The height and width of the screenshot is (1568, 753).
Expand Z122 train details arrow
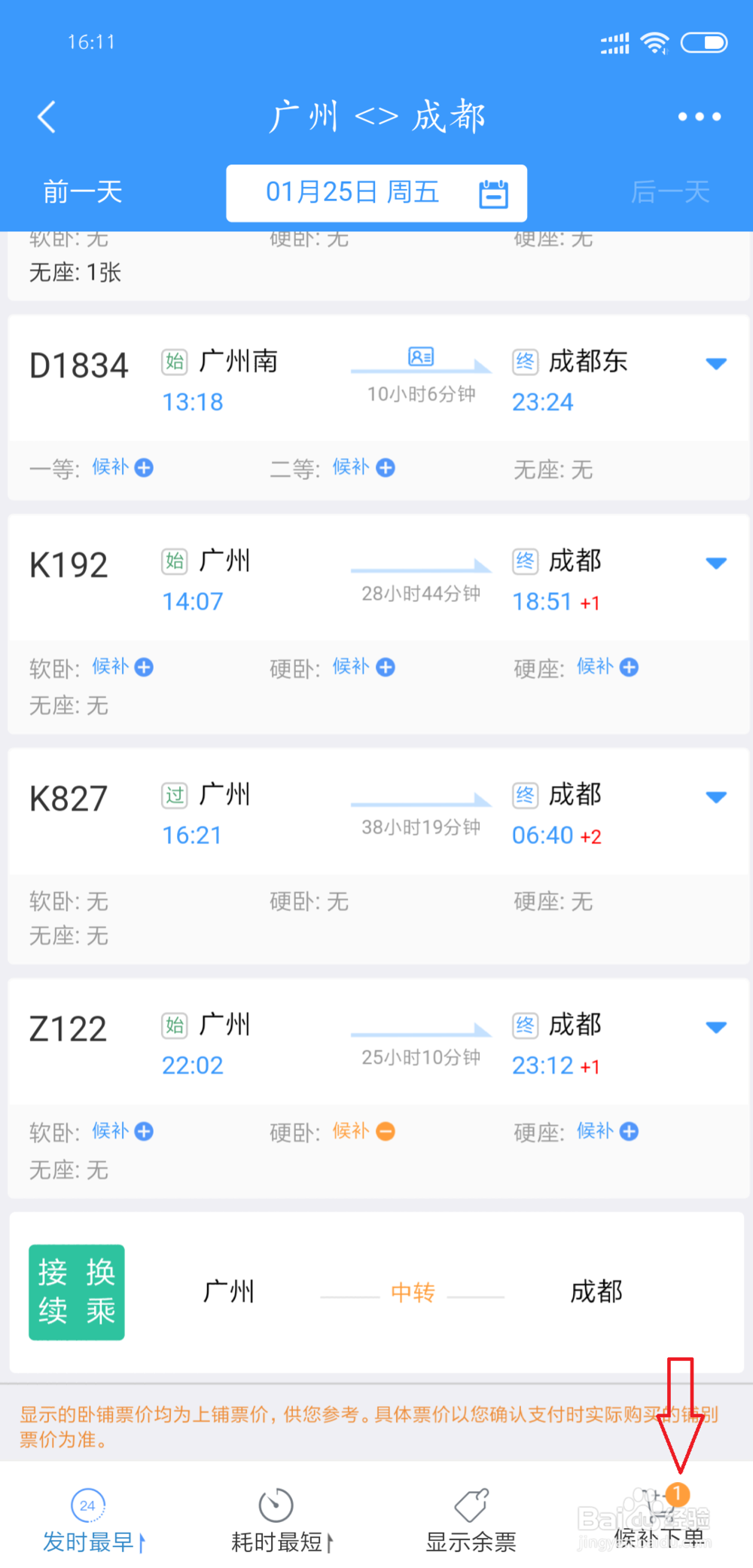point(716,1027)
